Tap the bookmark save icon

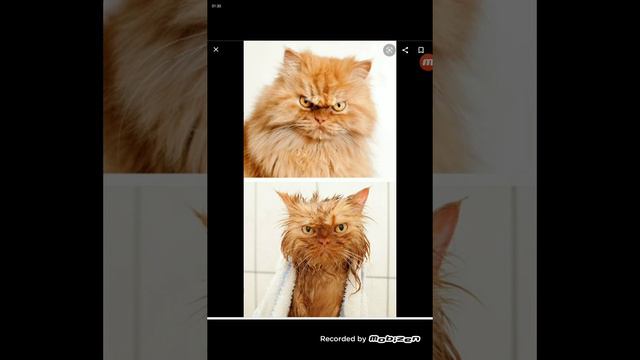421,50
